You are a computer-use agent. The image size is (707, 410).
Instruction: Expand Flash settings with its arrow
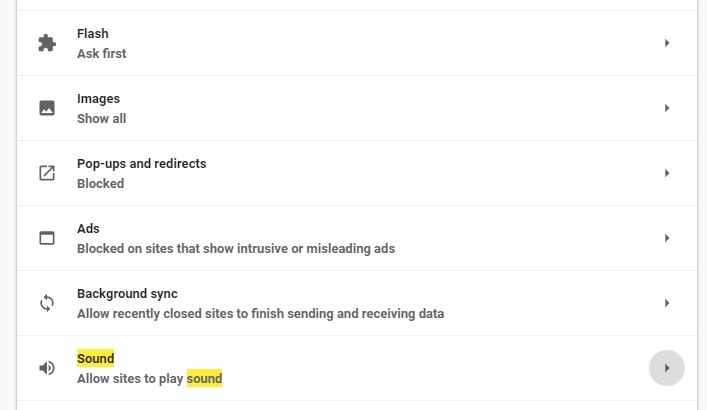pyautogui.click(x=667, y=43)
